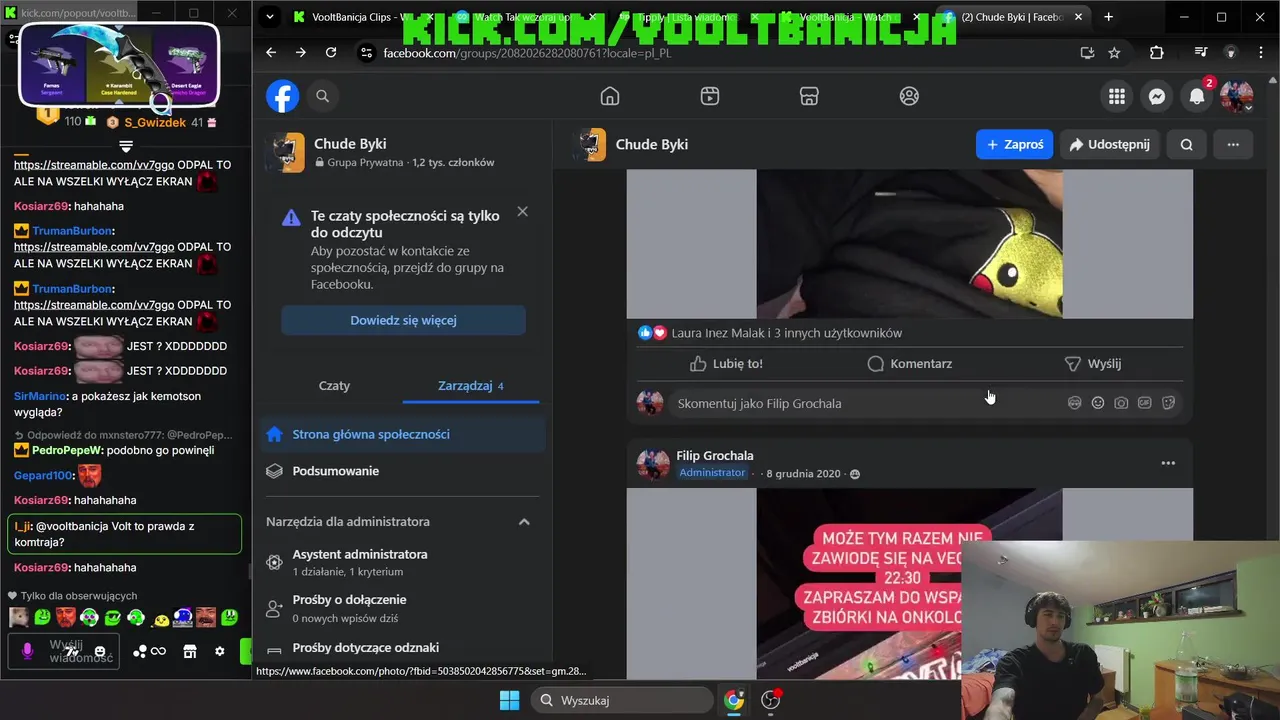Screen dimensions: 1280x720
Task: Open the browser extensions puzzle icon
Action: [1157, 53]
